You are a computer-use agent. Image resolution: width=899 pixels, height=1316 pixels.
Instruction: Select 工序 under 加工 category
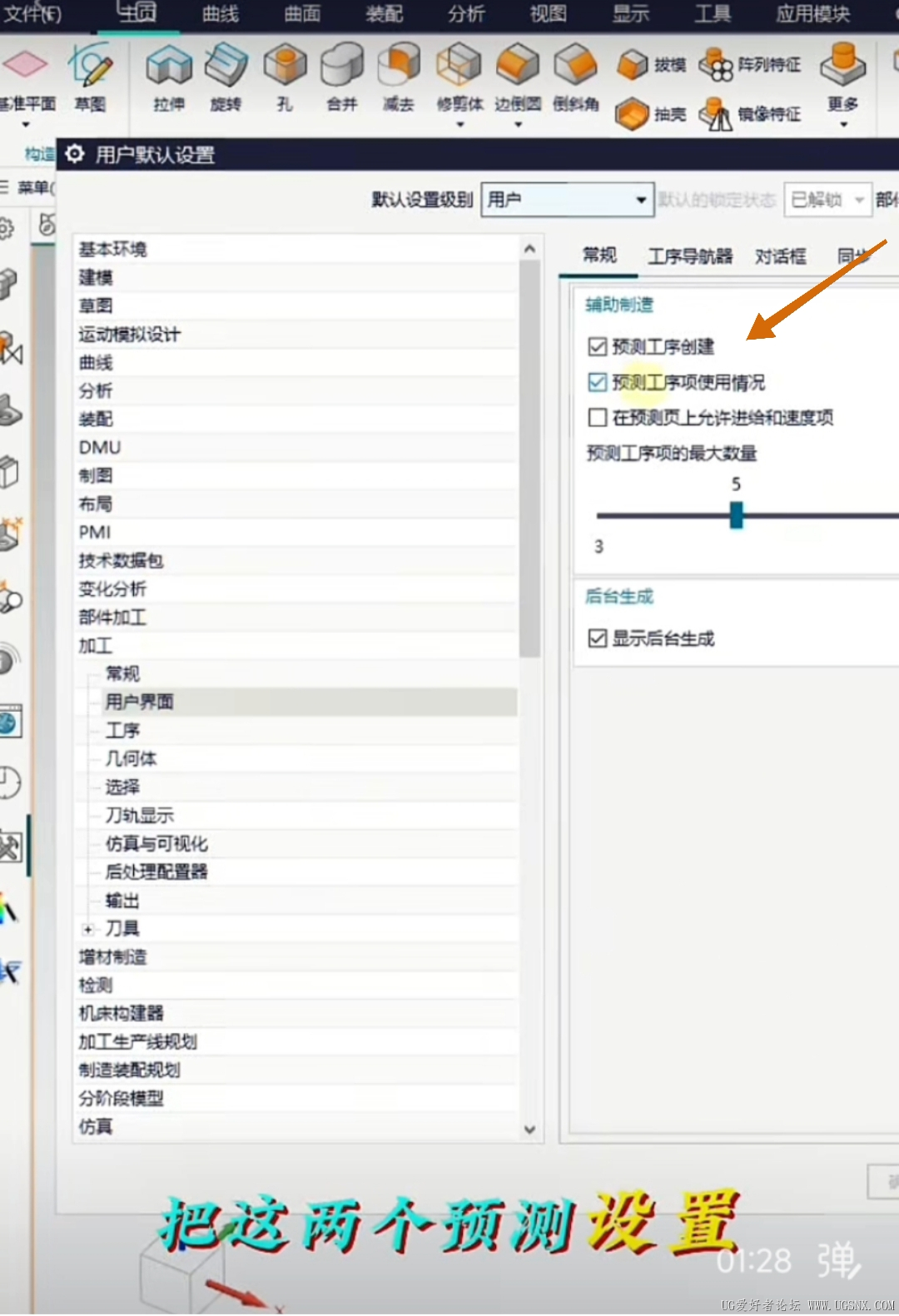[x=310, y=730]
